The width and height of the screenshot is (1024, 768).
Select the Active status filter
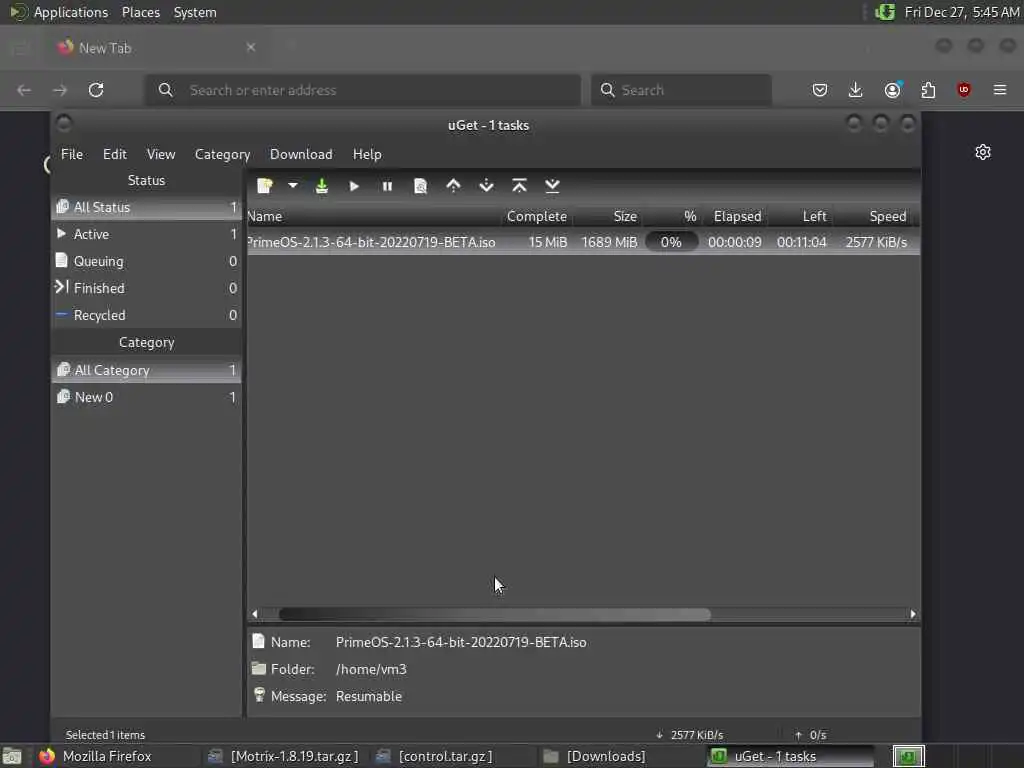click(146, 234)
